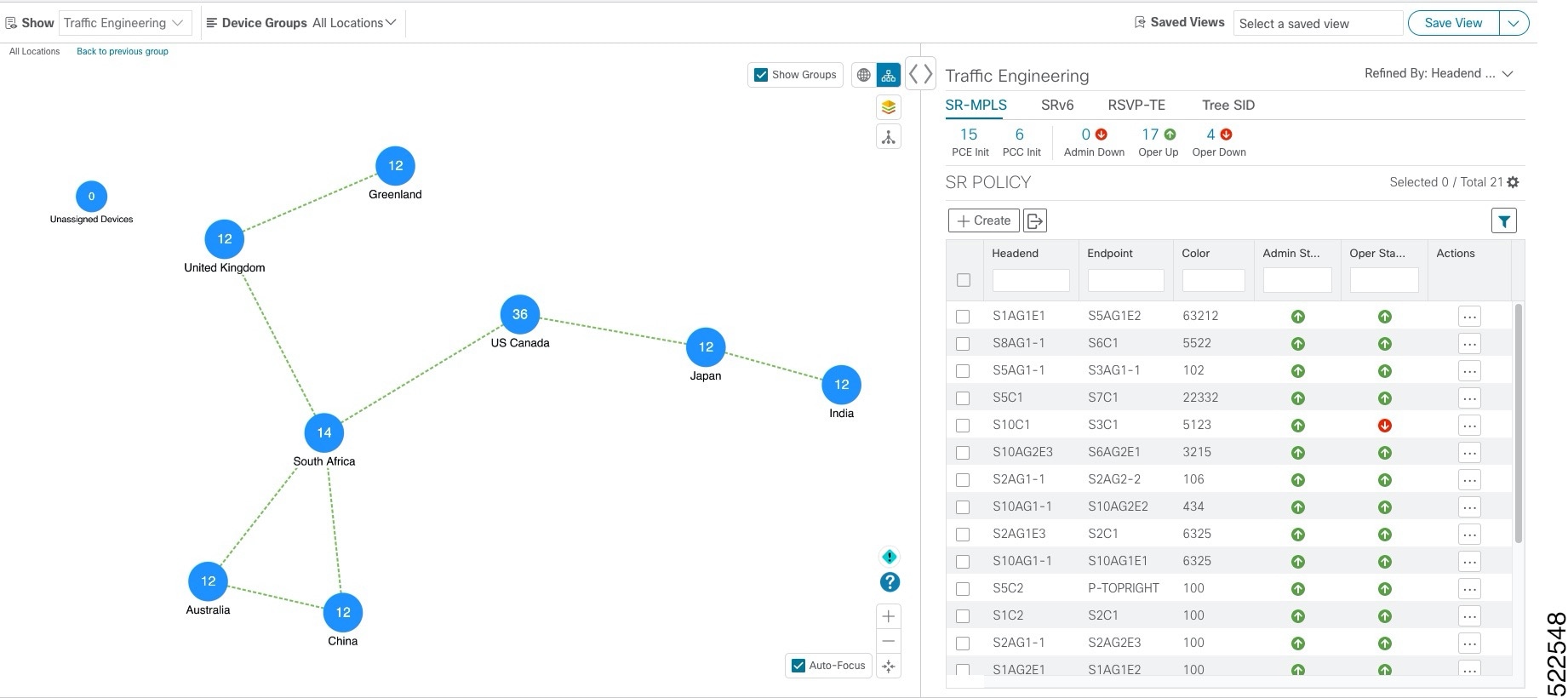The height and width of the screenshot is (698, 1568).
Task: Open the topology layout options icon
Action: point(889,137)
